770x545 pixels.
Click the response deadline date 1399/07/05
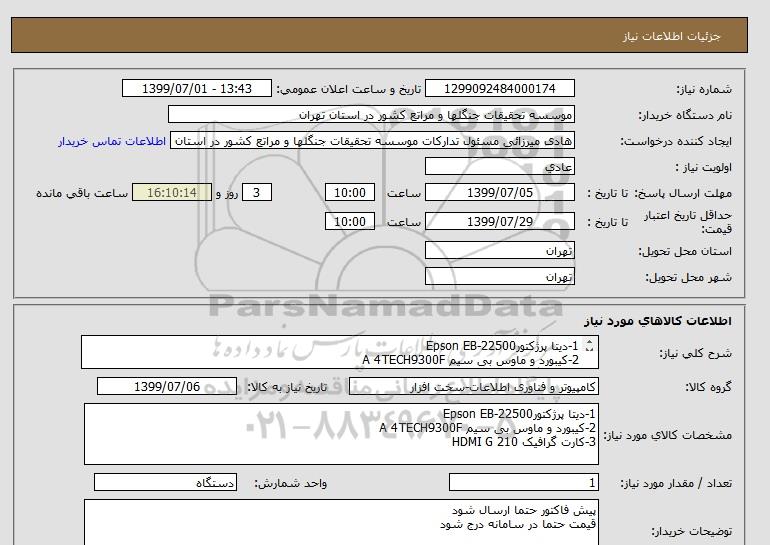pyautogui.click(x=499, y=192)
